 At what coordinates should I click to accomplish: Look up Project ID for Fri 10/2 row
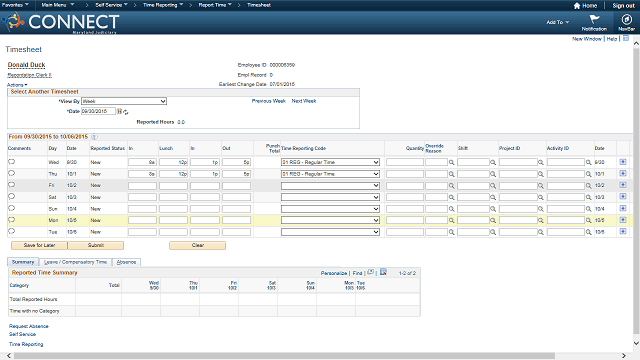click(x=541, y=186)
